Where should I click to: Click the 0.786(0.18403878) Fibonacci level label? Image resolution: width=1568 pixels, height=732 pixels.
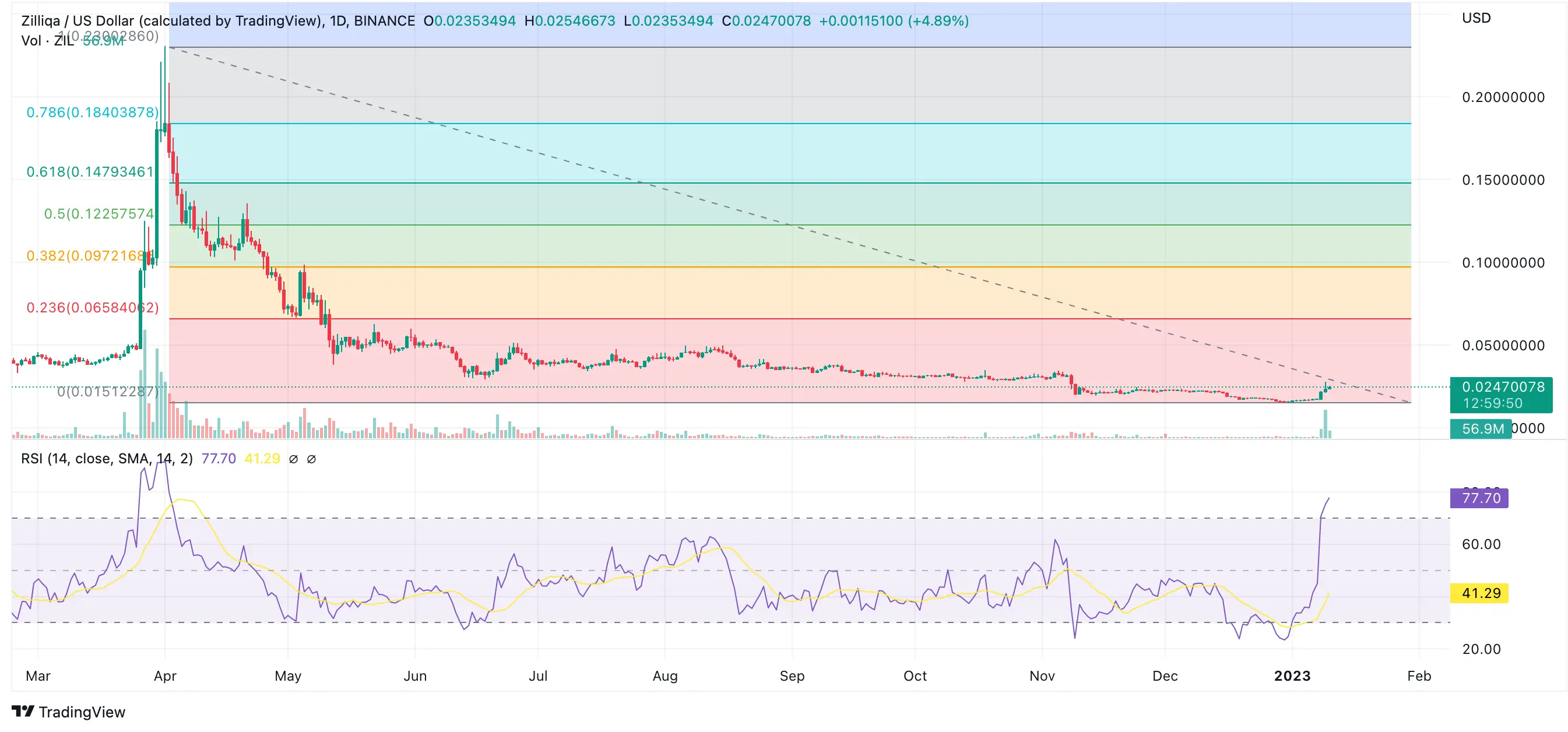coord(93,112)
